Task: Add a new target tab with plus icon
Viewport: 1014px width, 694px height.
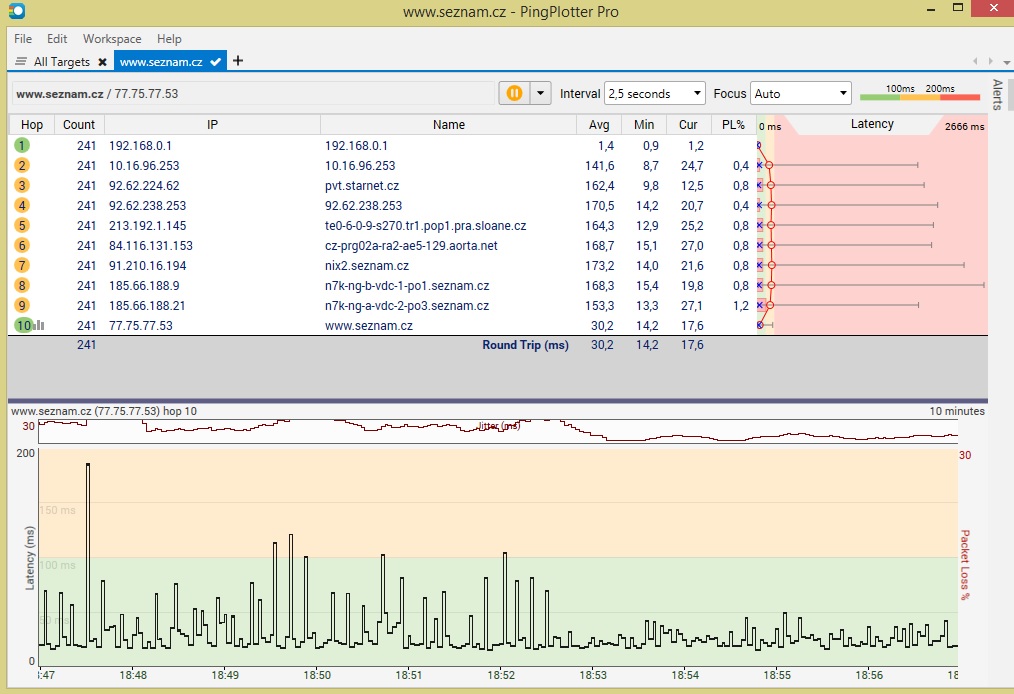Action: [238, 61]
